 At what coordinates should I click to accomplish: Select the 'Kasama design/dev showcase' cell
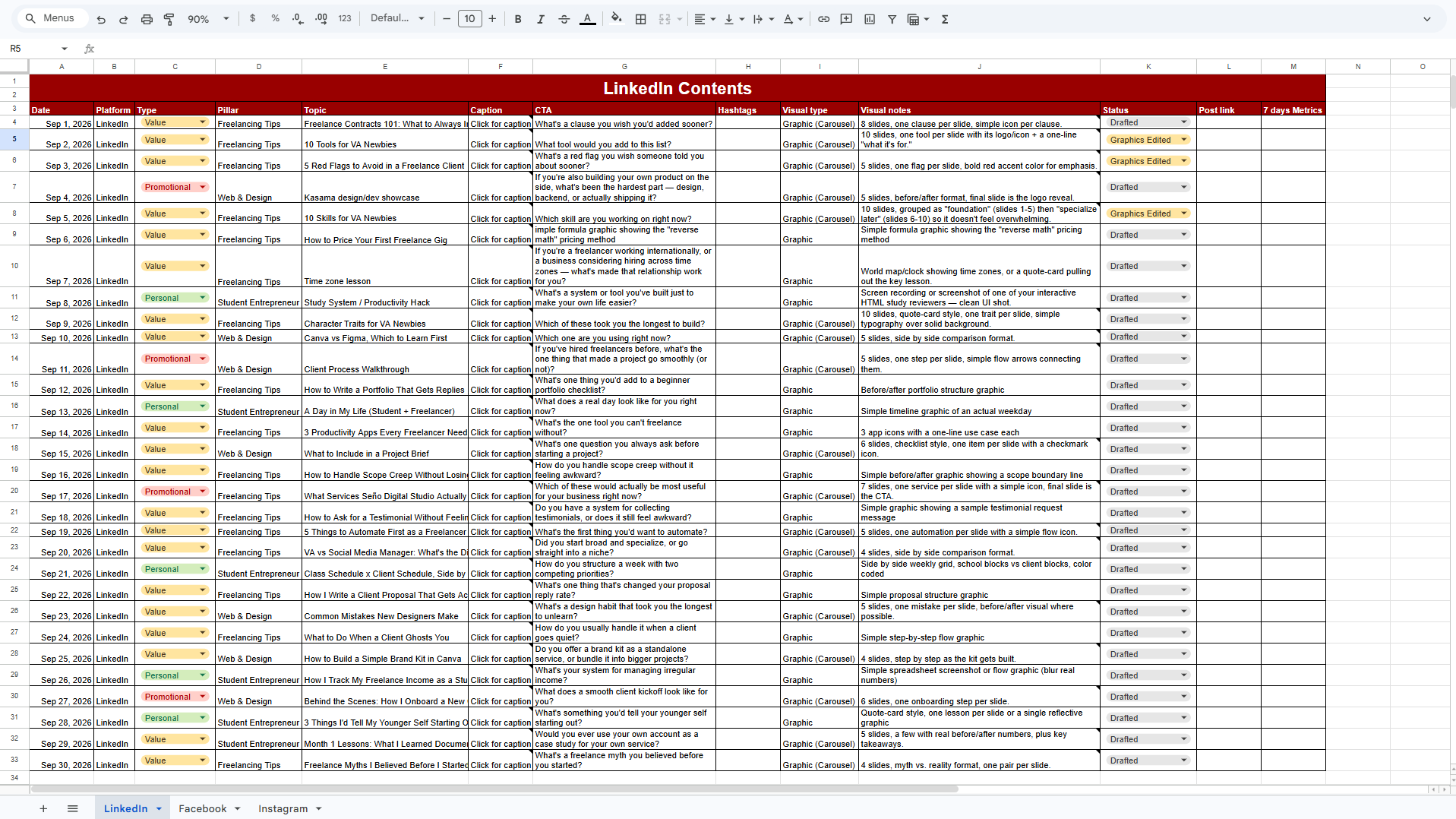coord(385,187)
